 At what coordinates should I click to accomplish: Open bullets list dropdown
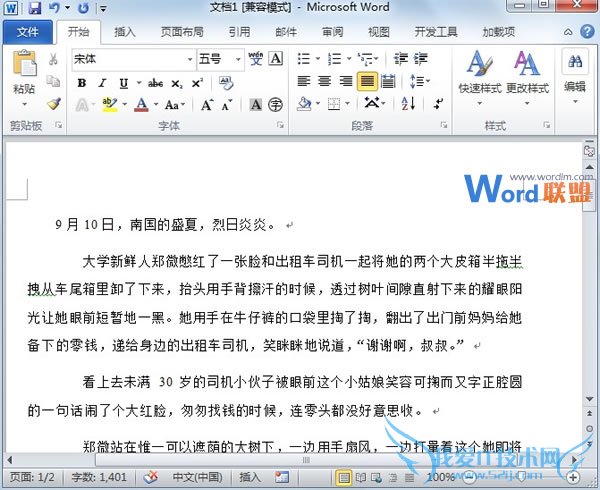(318, 59)
